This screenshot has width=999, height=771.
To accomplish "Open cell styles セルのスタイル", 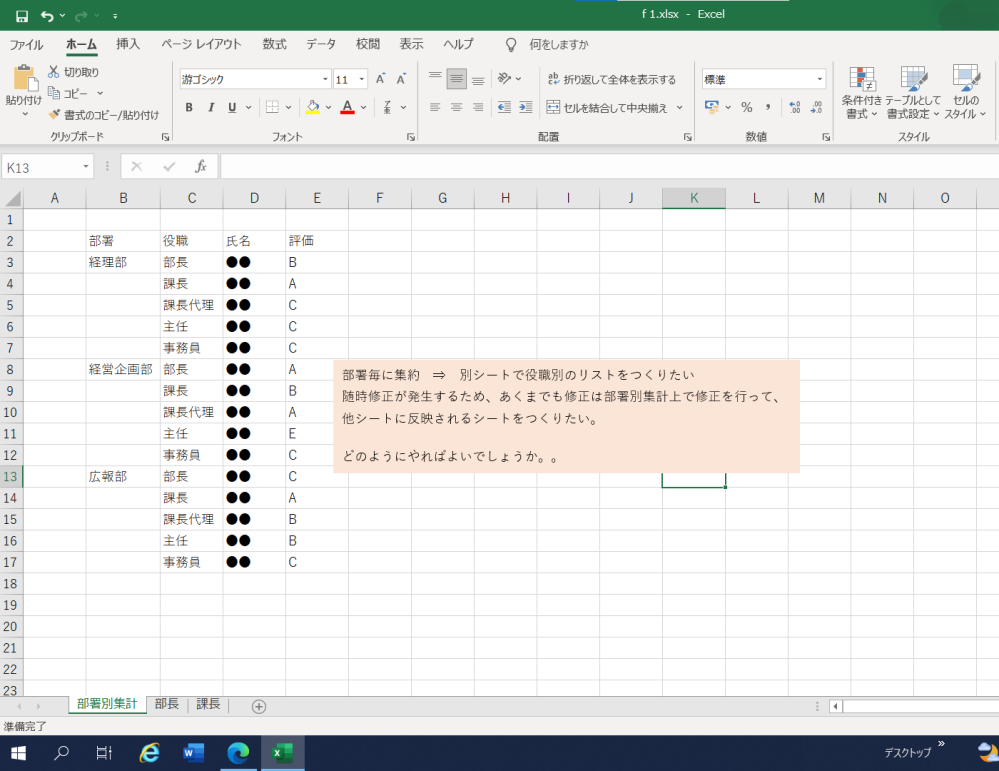I will (x=965, y=92).
